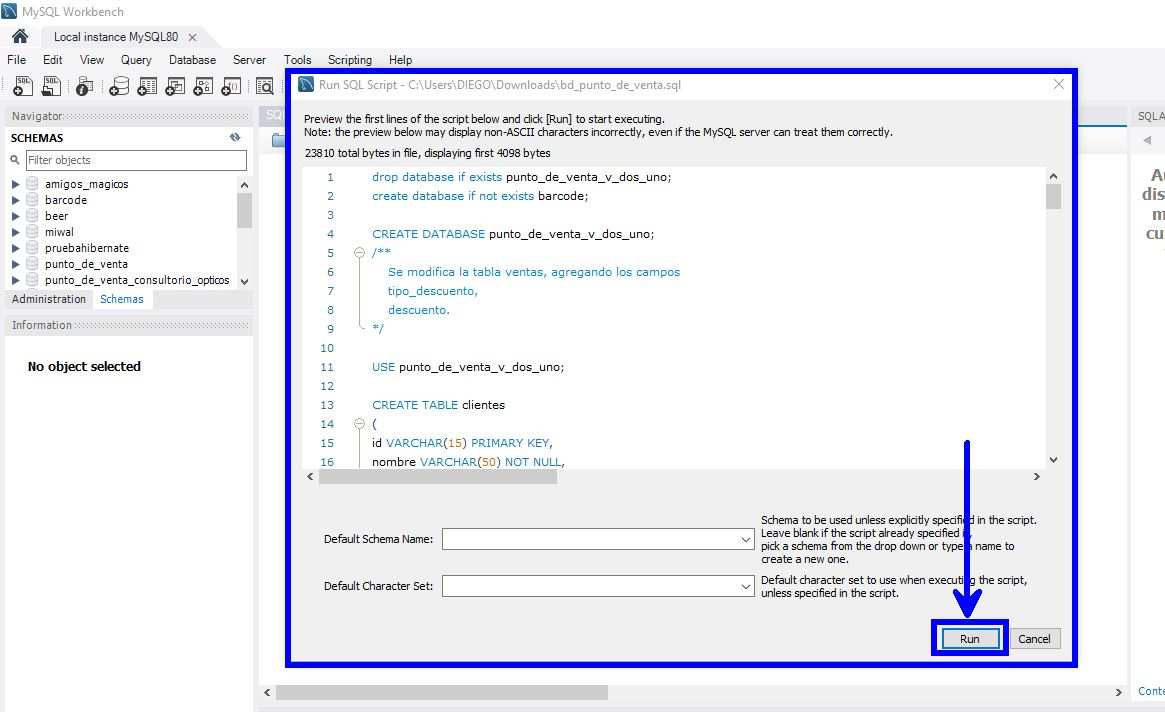Viewport: 1165px width, 712px height.
Task: Create a new SQL query tab
Action: [22, 86]
